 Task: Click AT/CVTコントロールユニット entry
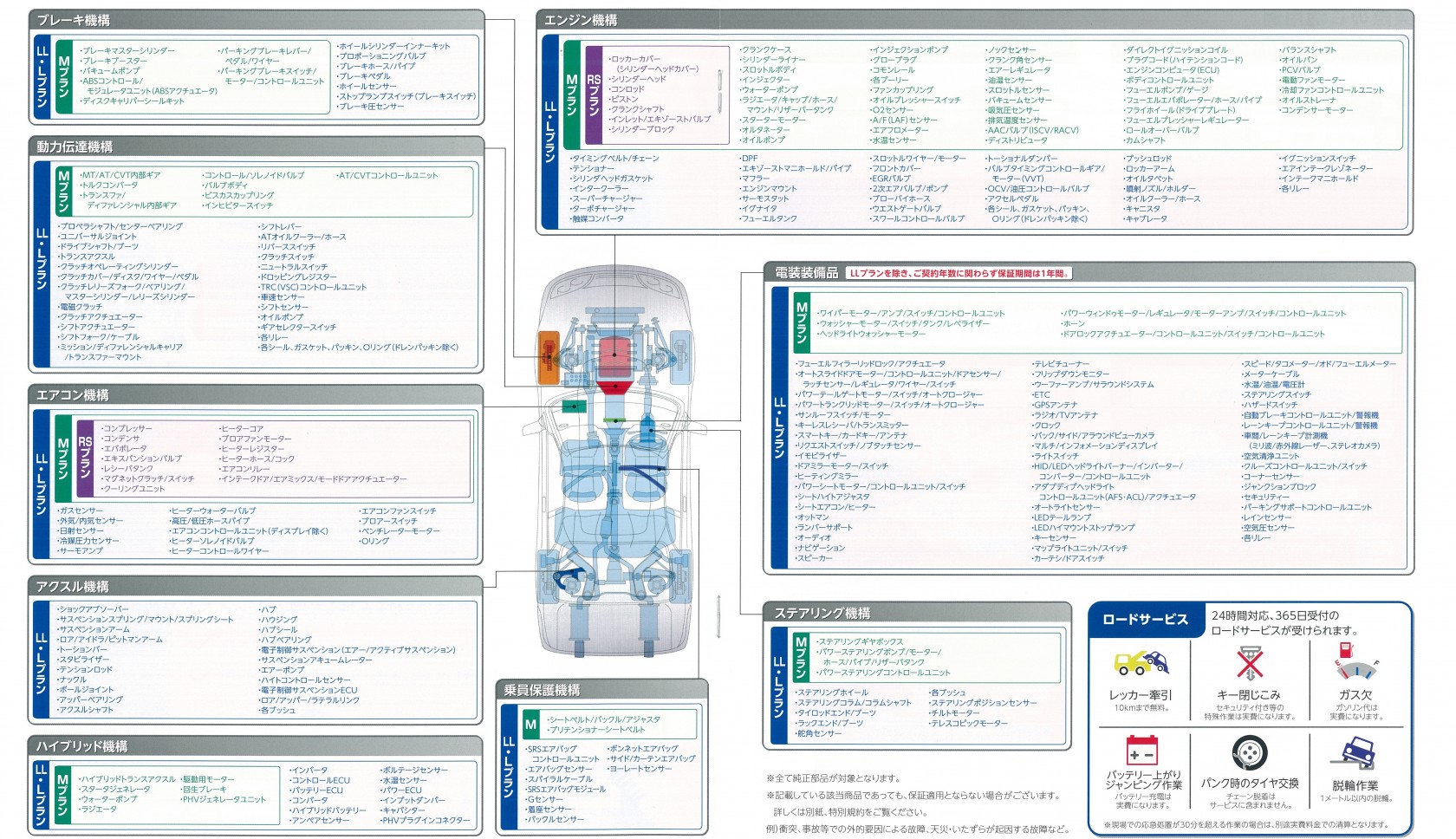point(387,175)
